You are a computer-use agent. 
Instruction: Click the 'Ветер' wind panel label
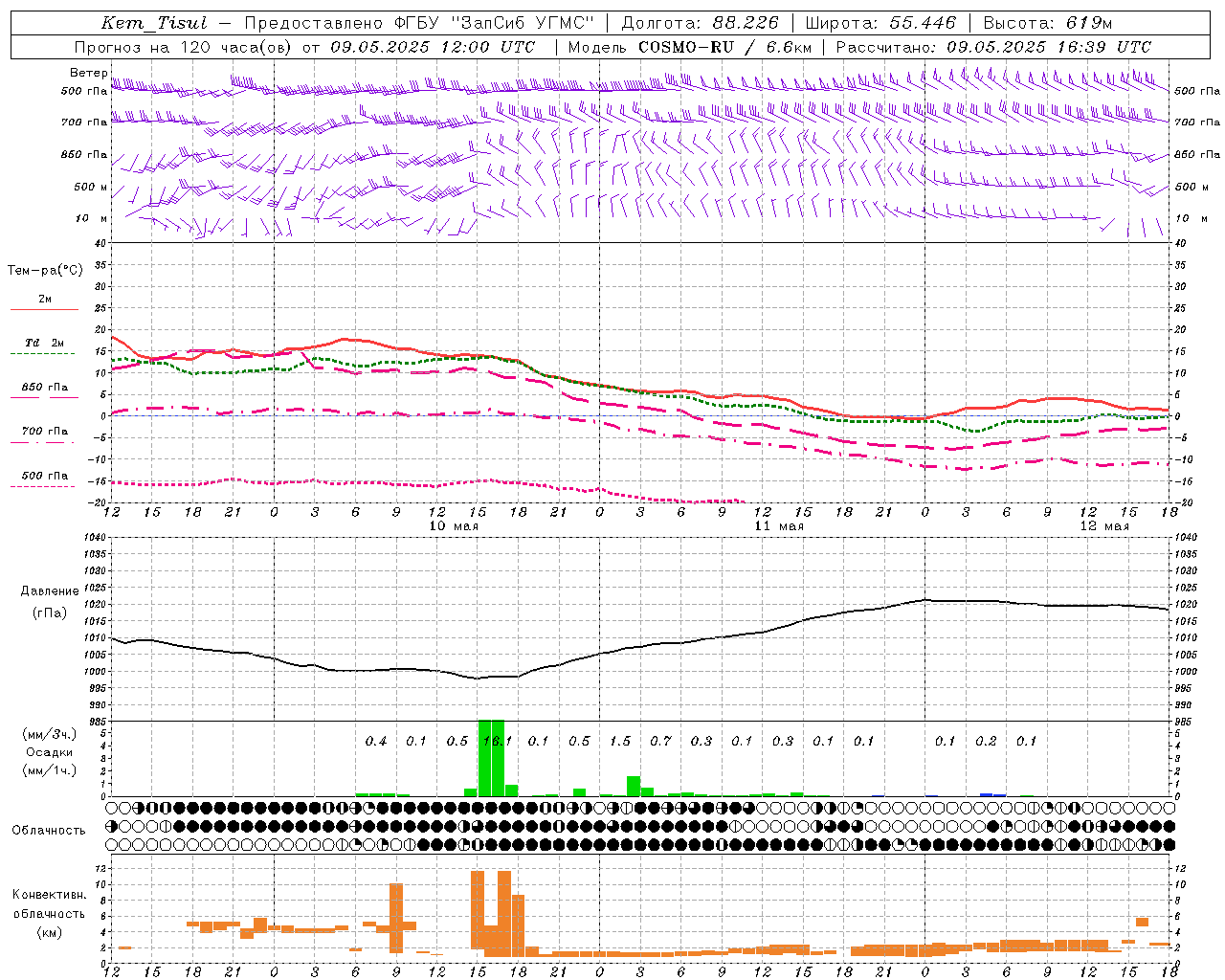88,73
